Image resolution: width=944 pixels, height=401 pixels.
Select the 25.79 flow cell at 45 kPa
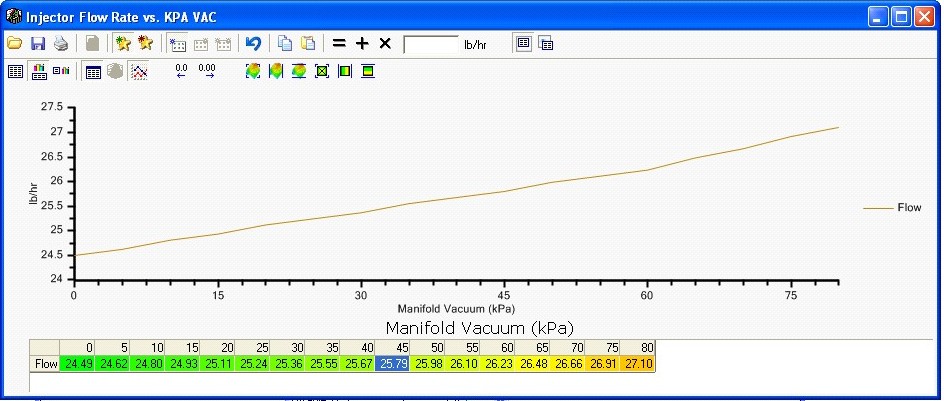coord(394,364)
